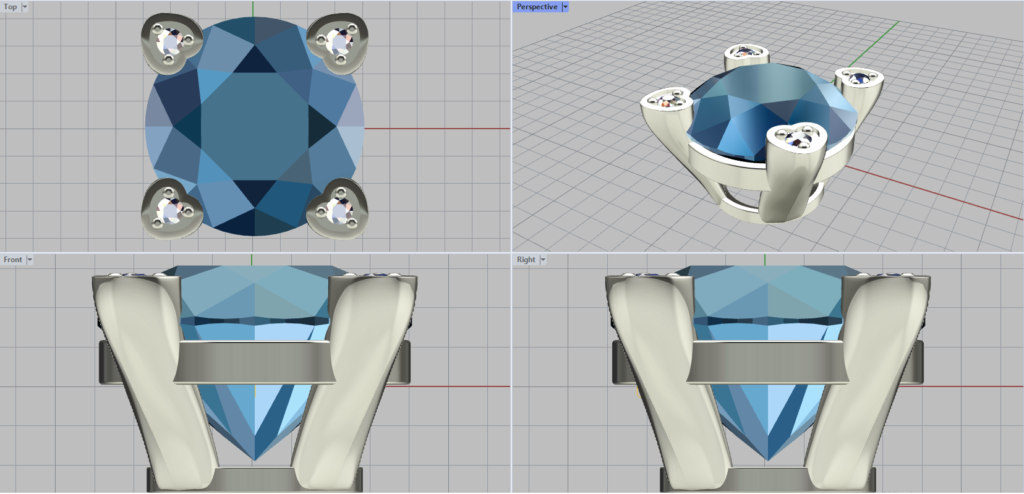Expand the Right viewport menu arrow
This screenshot has width=1024, height=494.
pos(543,259)
